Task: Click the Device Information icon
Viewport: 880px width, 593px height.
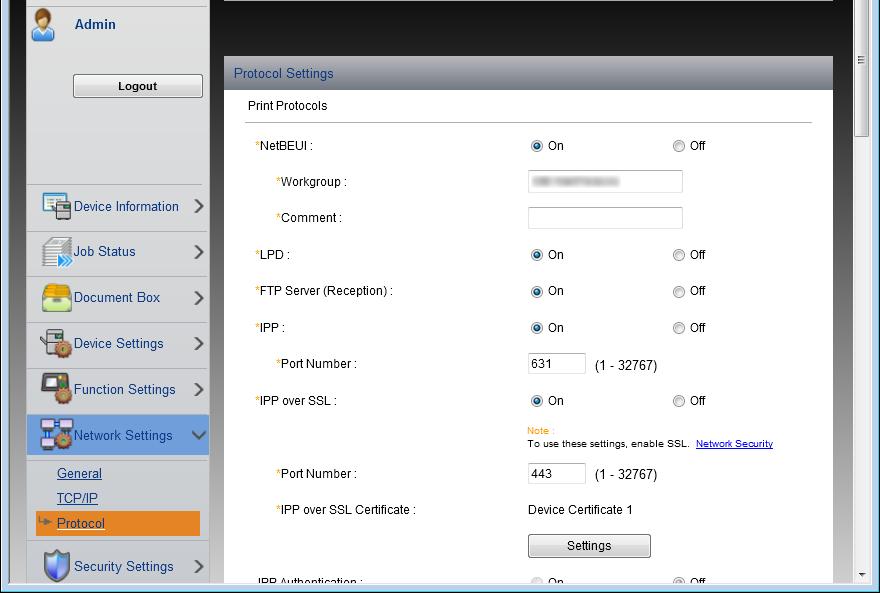Action: tap(57, 206)
